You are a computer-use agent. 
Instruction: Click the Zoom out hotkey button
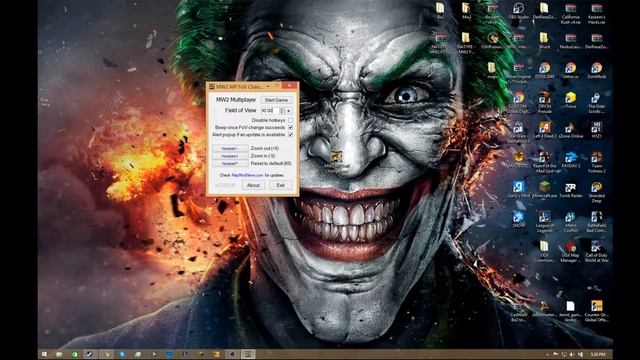(230, 148)
